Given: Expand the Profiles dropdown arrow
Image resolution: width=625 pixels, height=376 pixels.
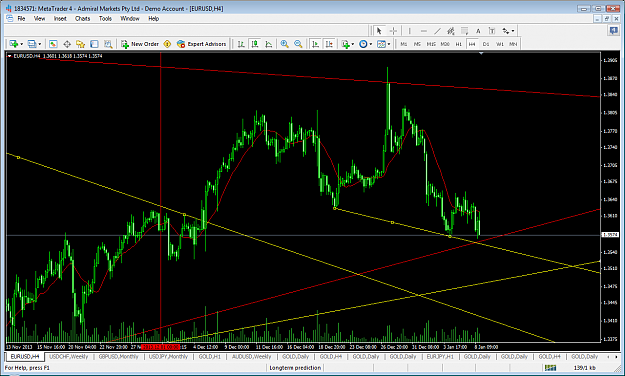Looking at the screenshot, I should 39,44.
